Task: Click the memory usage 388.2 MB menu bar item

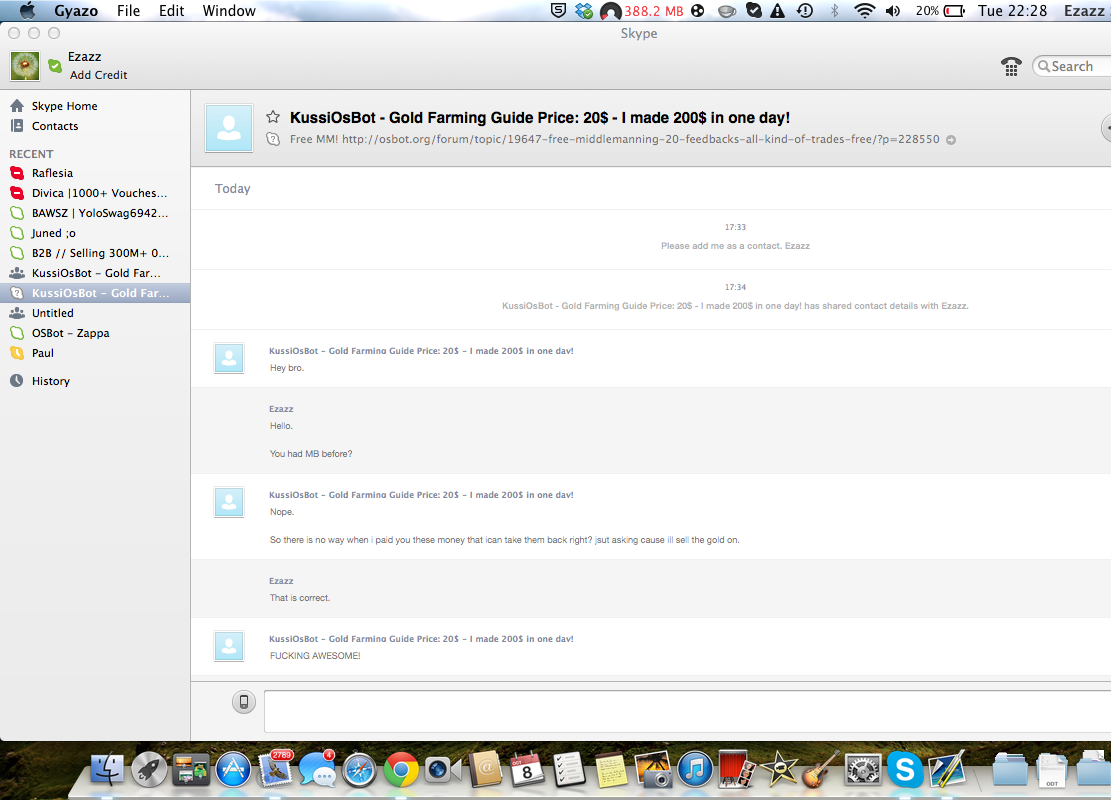Action: pyautogui.click(x=642, y=11)
